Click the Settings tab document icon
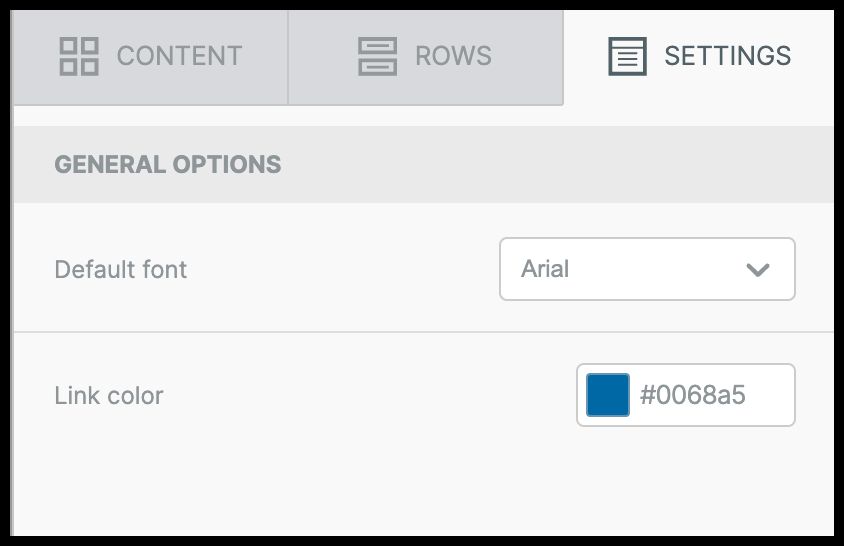This screenshot has width=844, height=546. pos(627,56)
